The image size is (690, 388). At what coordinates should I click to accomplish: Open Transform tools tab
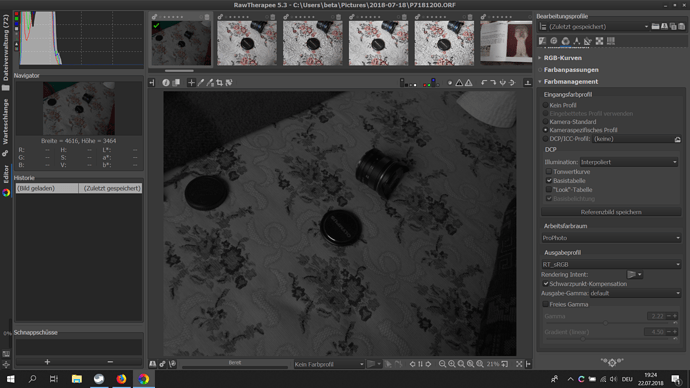tap(587, 41)
